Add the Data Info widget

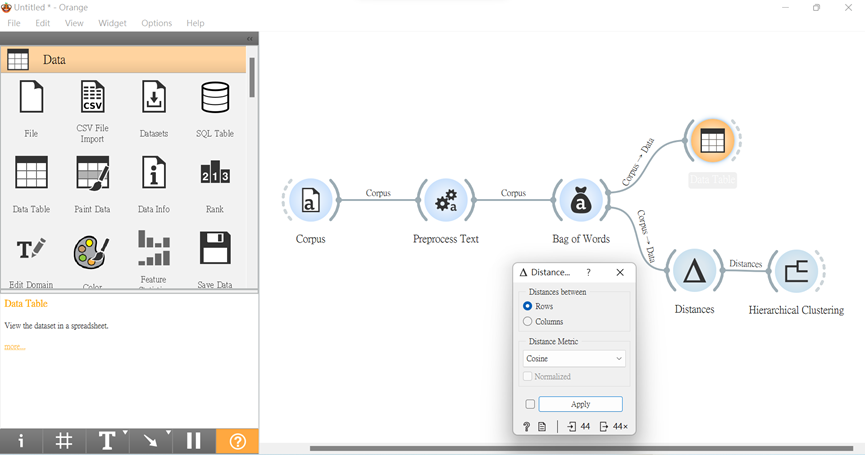click(x=153, y=184)
